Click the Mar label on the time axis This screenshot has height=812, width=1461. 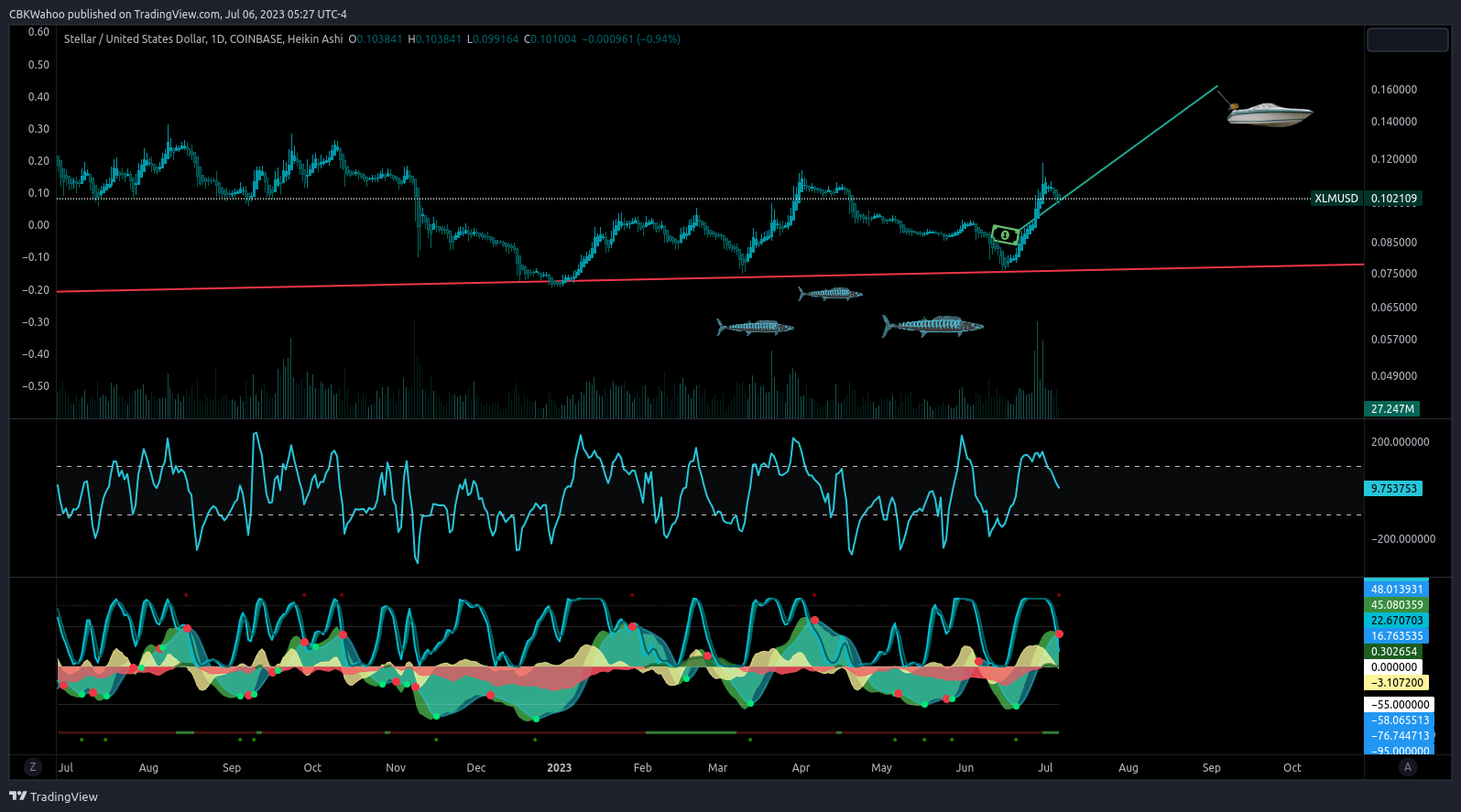tap(718, 768)
